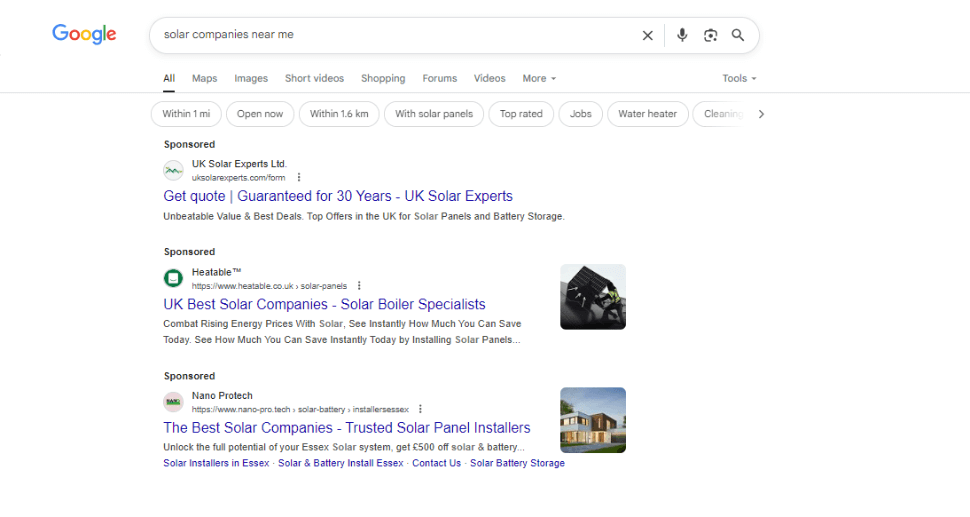
Task: Click into the search text field
Action: [x=396, y=35]
